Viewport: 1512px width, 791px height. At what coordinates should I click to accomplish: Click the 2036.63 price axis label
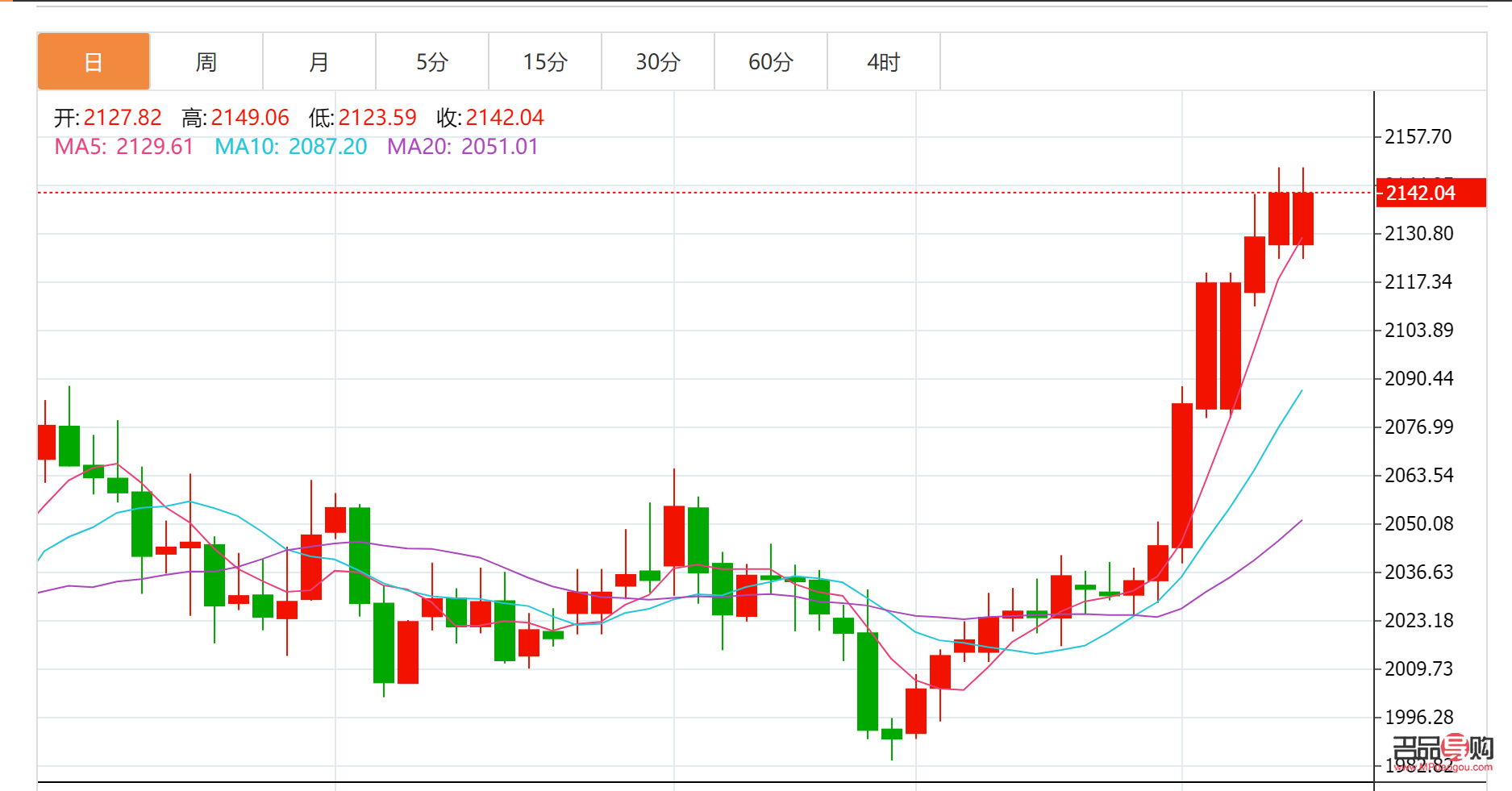[1419, 572]
